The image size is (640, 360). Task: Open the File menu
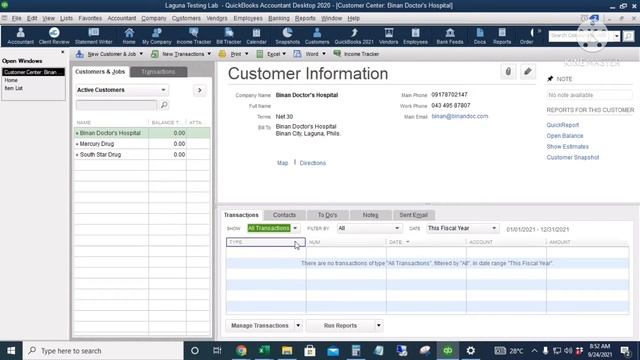pos(16,18)
